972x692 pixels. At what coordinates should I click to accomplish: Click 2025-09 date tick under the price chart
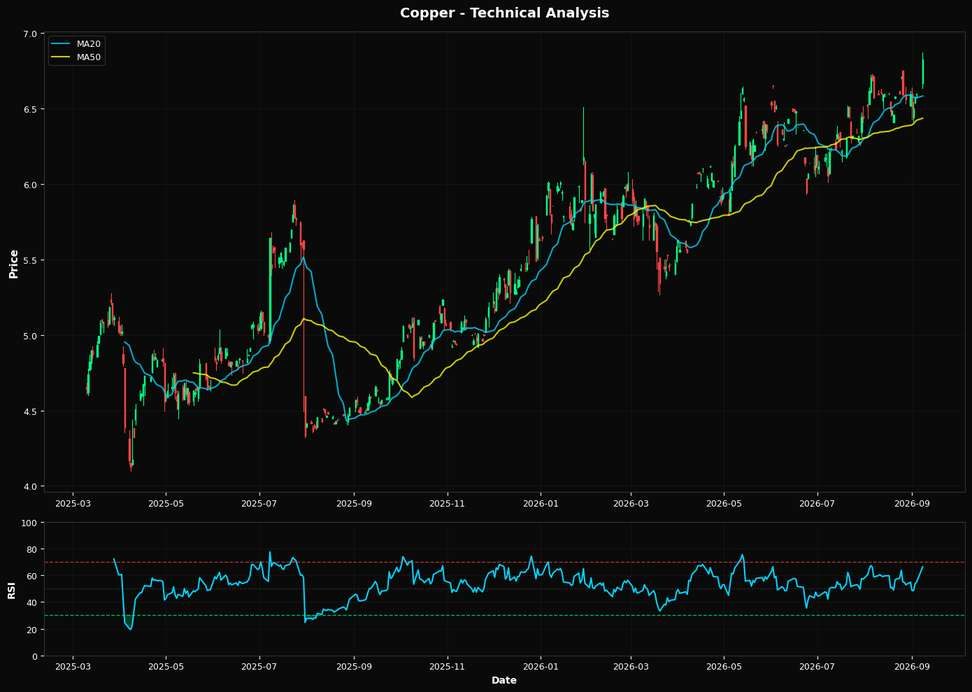tap(354, 504)
